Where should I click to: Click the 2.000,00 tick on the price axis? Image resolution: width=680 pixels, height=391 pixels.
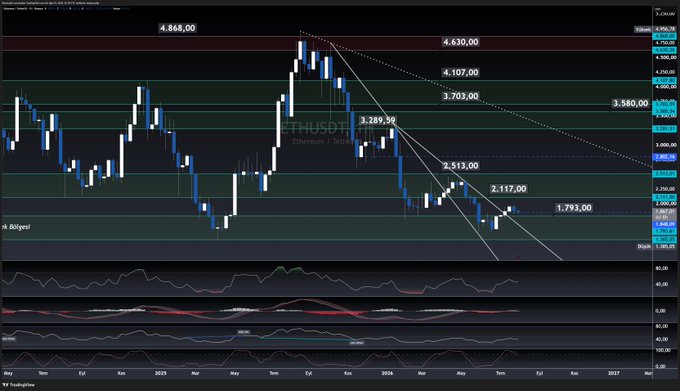pyautogui.click(x=665, y=203)
